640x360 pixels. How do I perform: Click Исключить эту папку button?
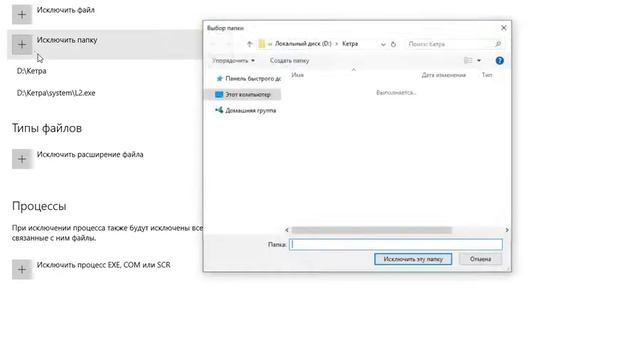[413, 259]
